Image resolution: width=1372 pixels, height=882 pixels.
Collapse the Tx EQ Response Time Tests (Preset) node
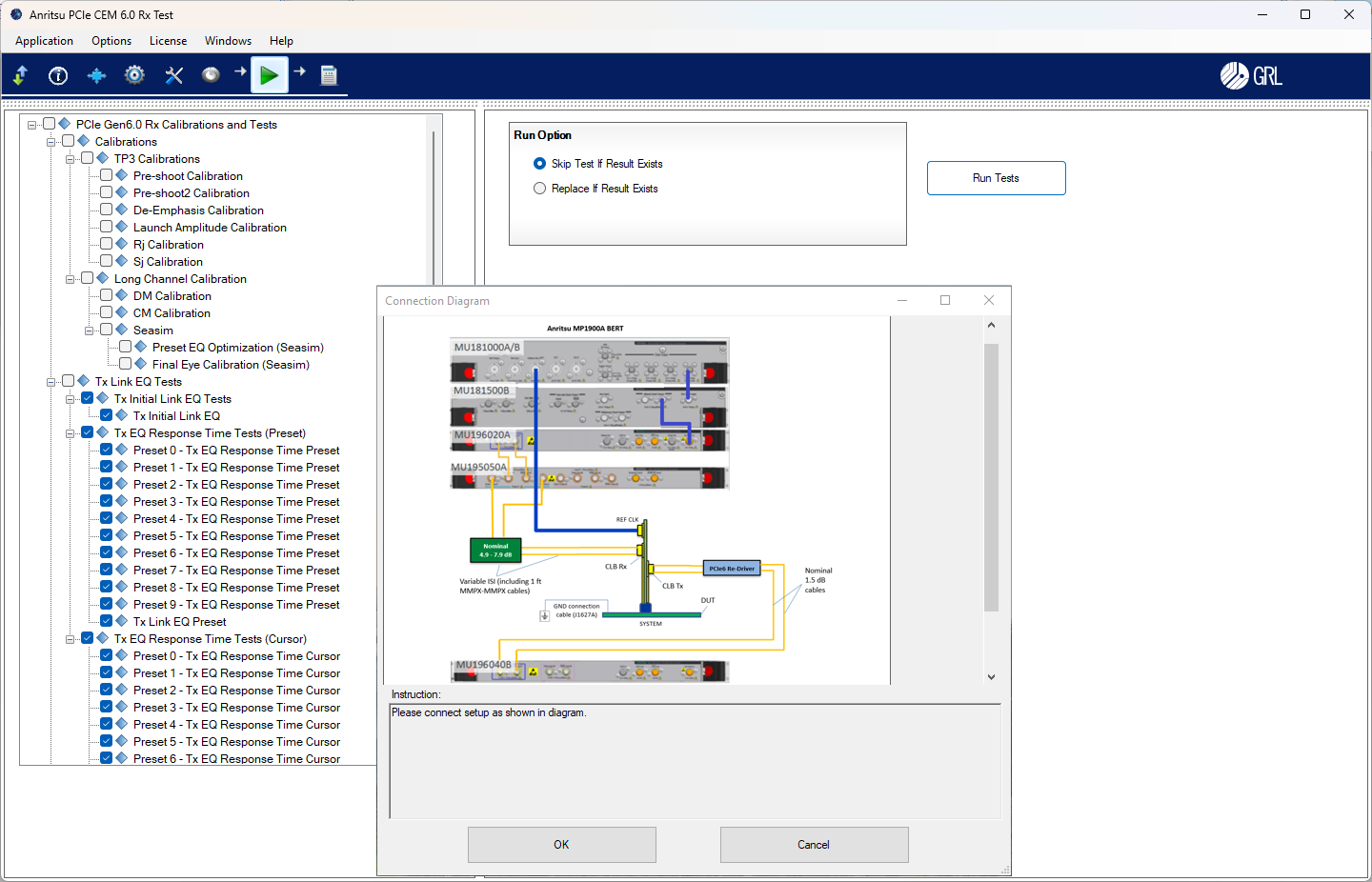pyautogui.click(x=72, y=432)
